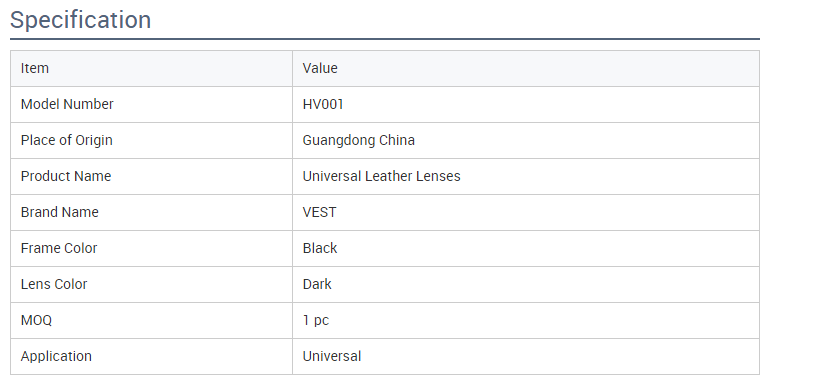
Task: Select the Universal application value
Action: click(331, 356)
